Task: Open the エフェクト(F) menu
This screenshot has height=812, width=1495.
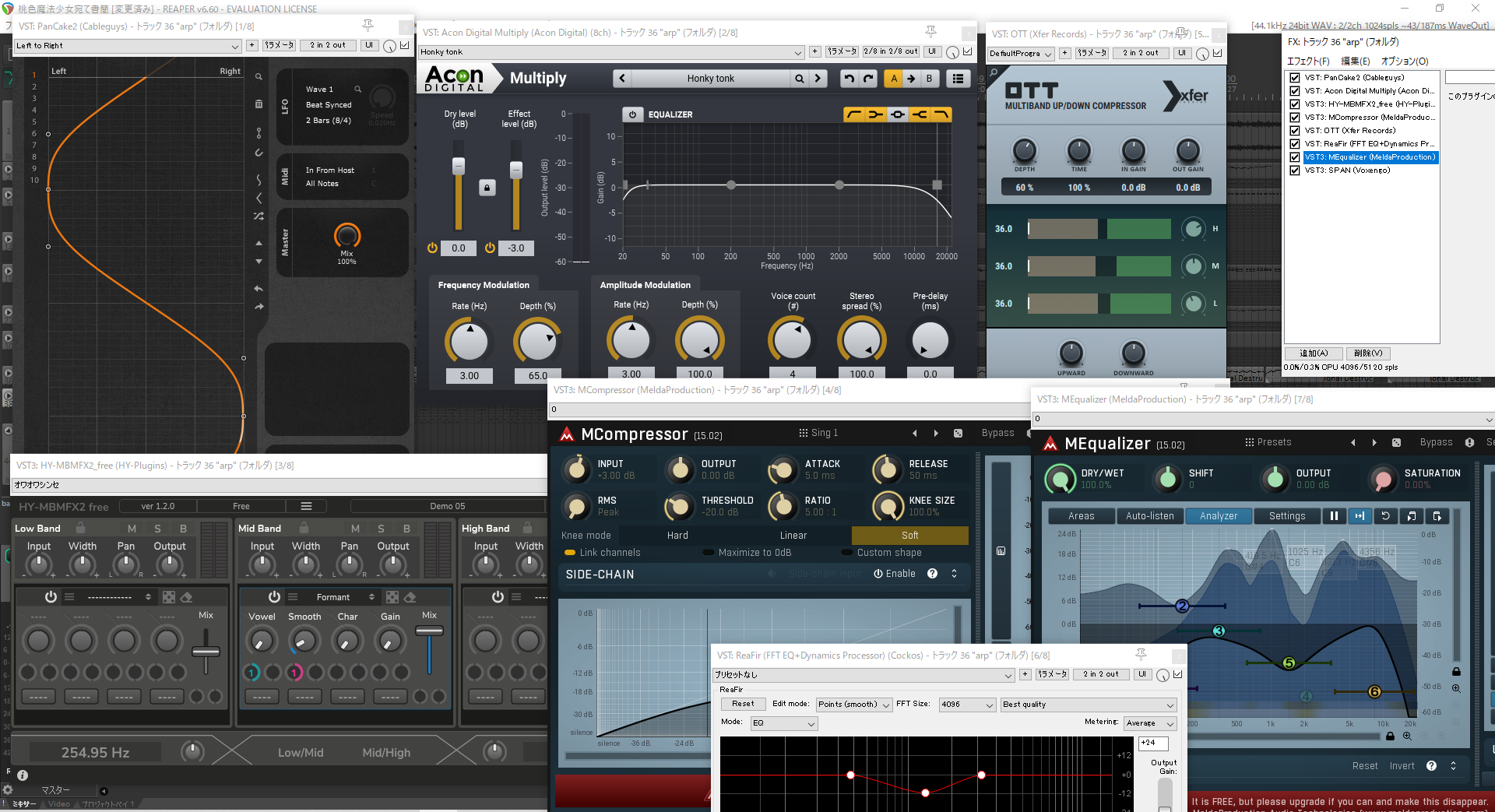Action: tap(1308, 61)
